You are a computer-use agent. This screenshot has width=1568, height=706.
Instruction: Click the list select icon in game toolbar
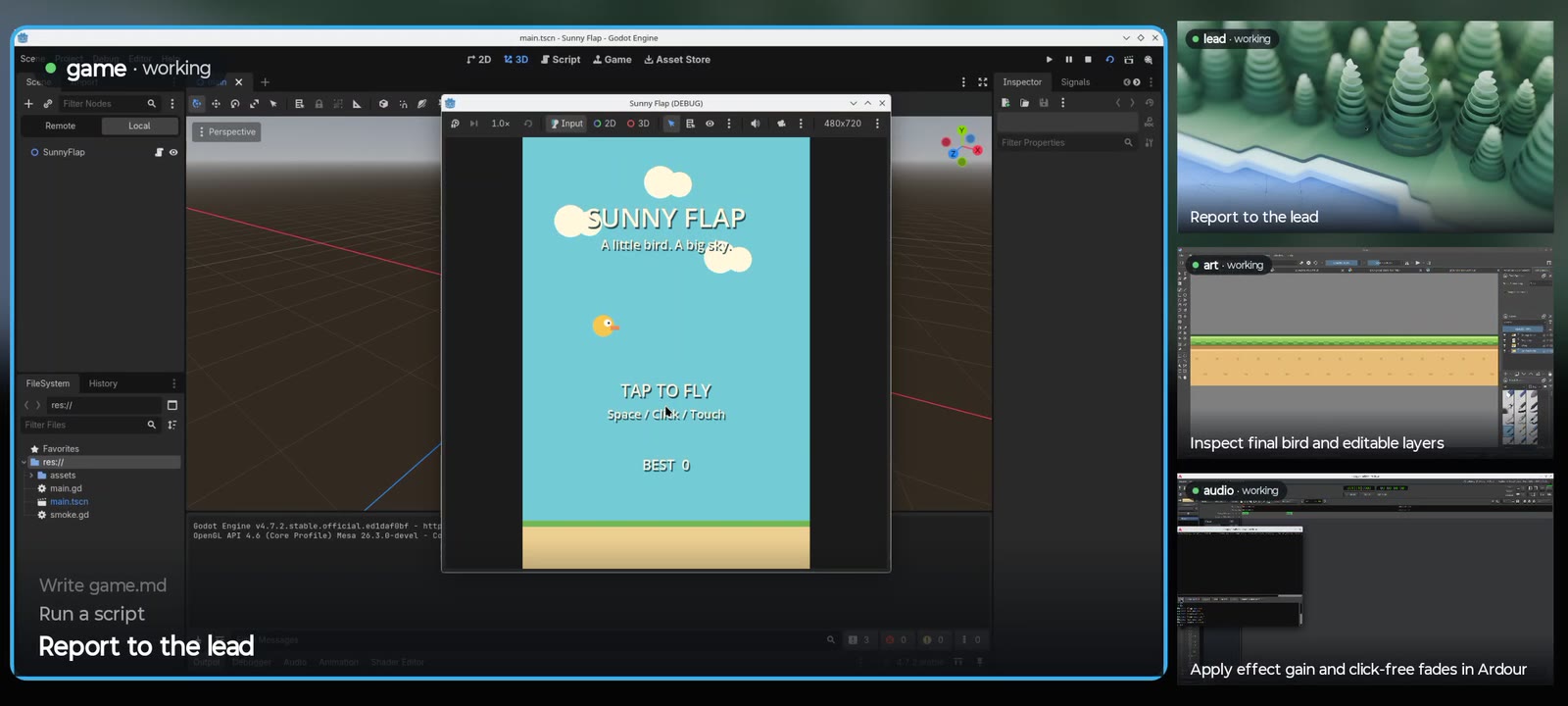690,124
